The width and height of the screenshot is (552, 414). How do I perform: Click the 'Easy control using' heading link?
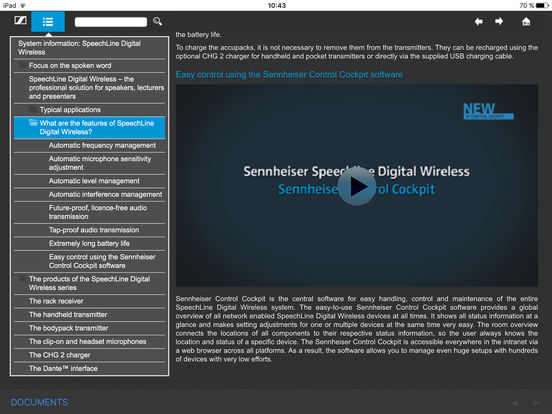(289, 74)
